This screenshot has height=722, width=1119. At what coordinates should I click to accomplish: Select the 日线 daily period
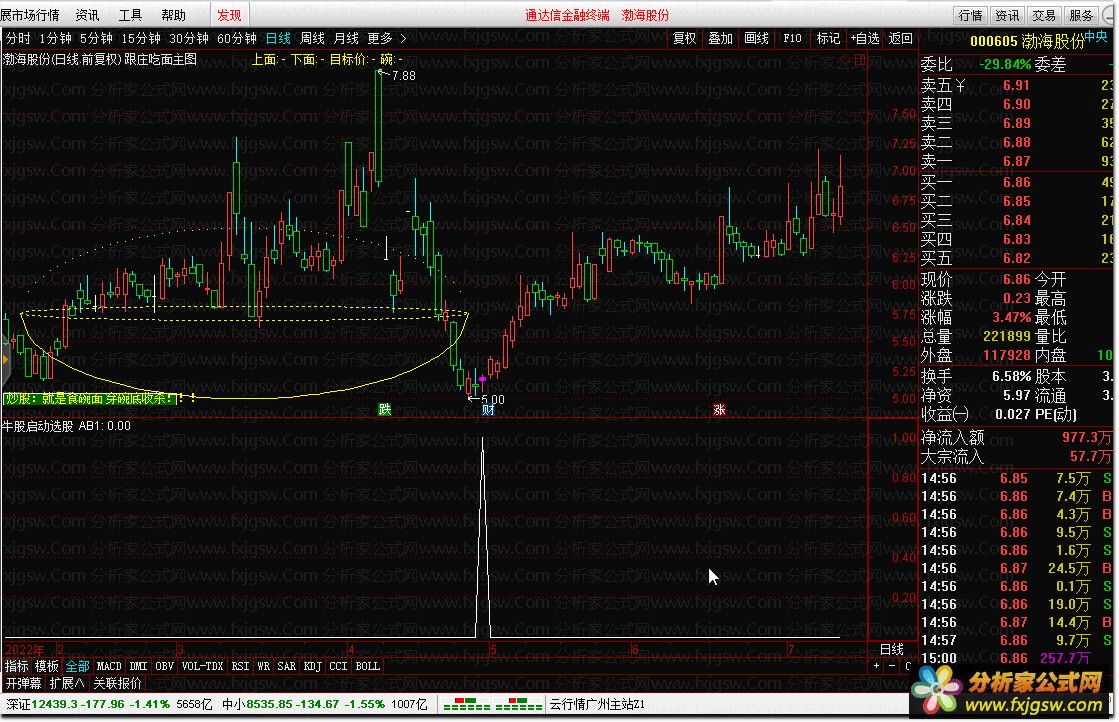(278, 39)
